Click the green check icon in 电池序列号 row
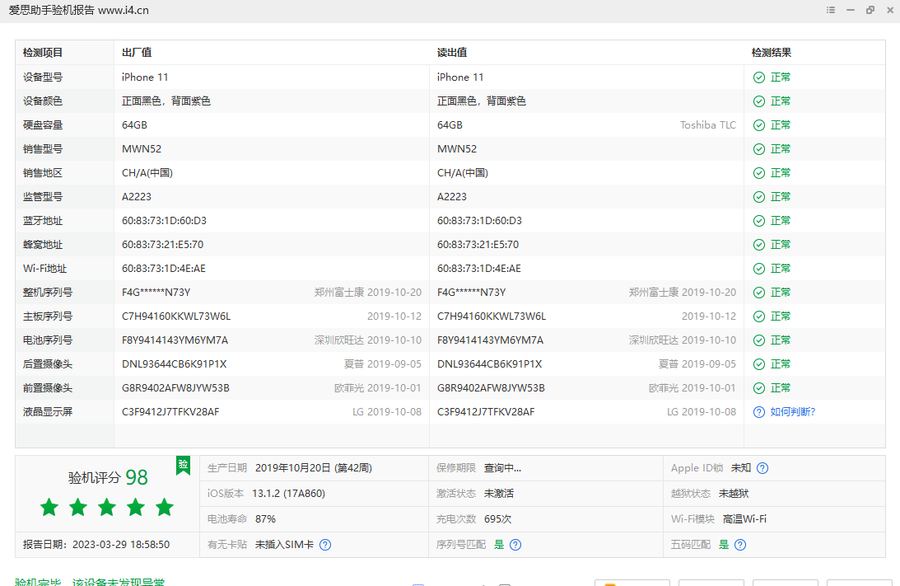 759,340
